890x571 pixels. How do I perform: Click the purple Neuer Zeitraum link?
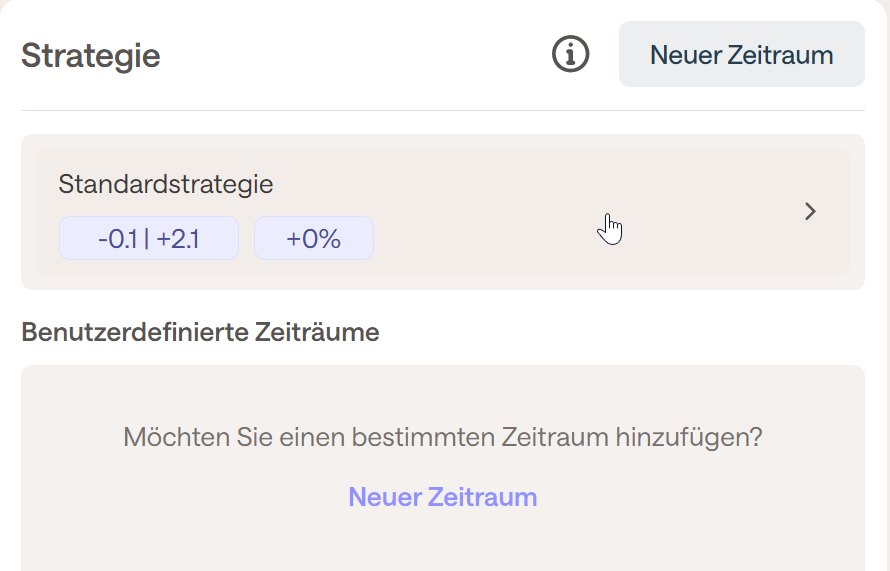(x=442, y=497)
